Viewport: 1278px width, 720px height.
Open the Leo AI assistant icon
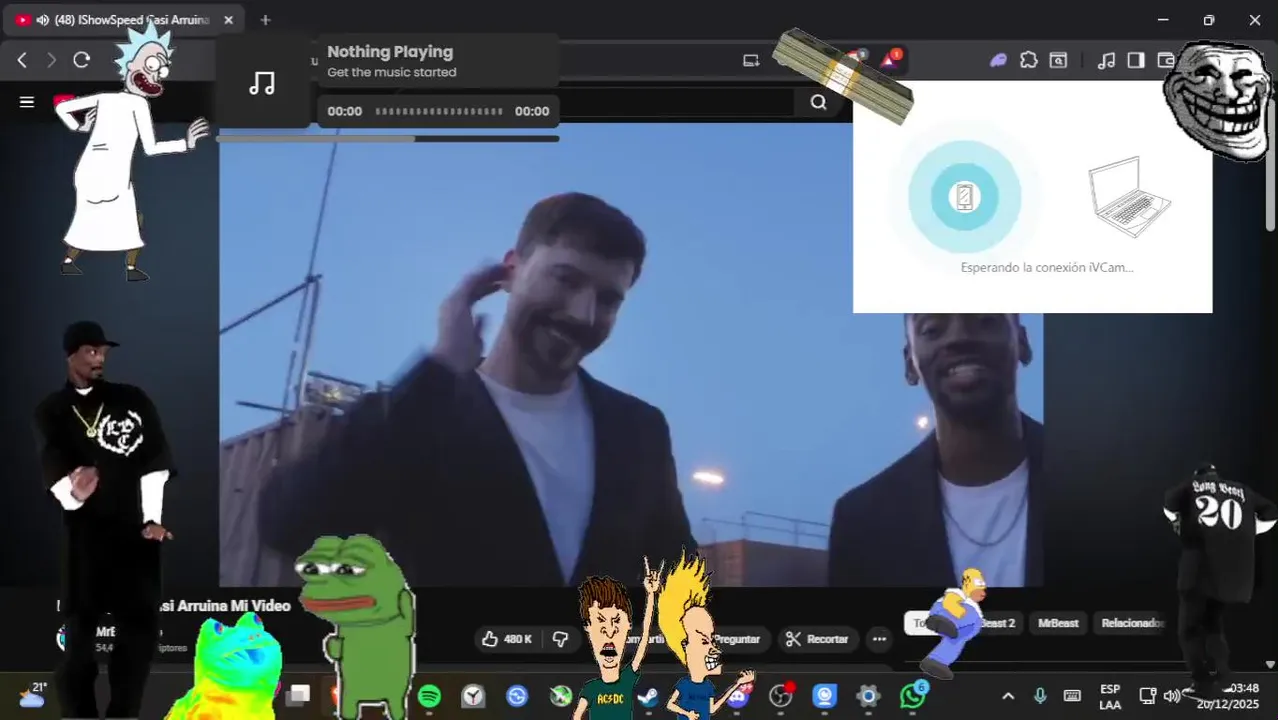pyautogui.click(x=998, y=60)
